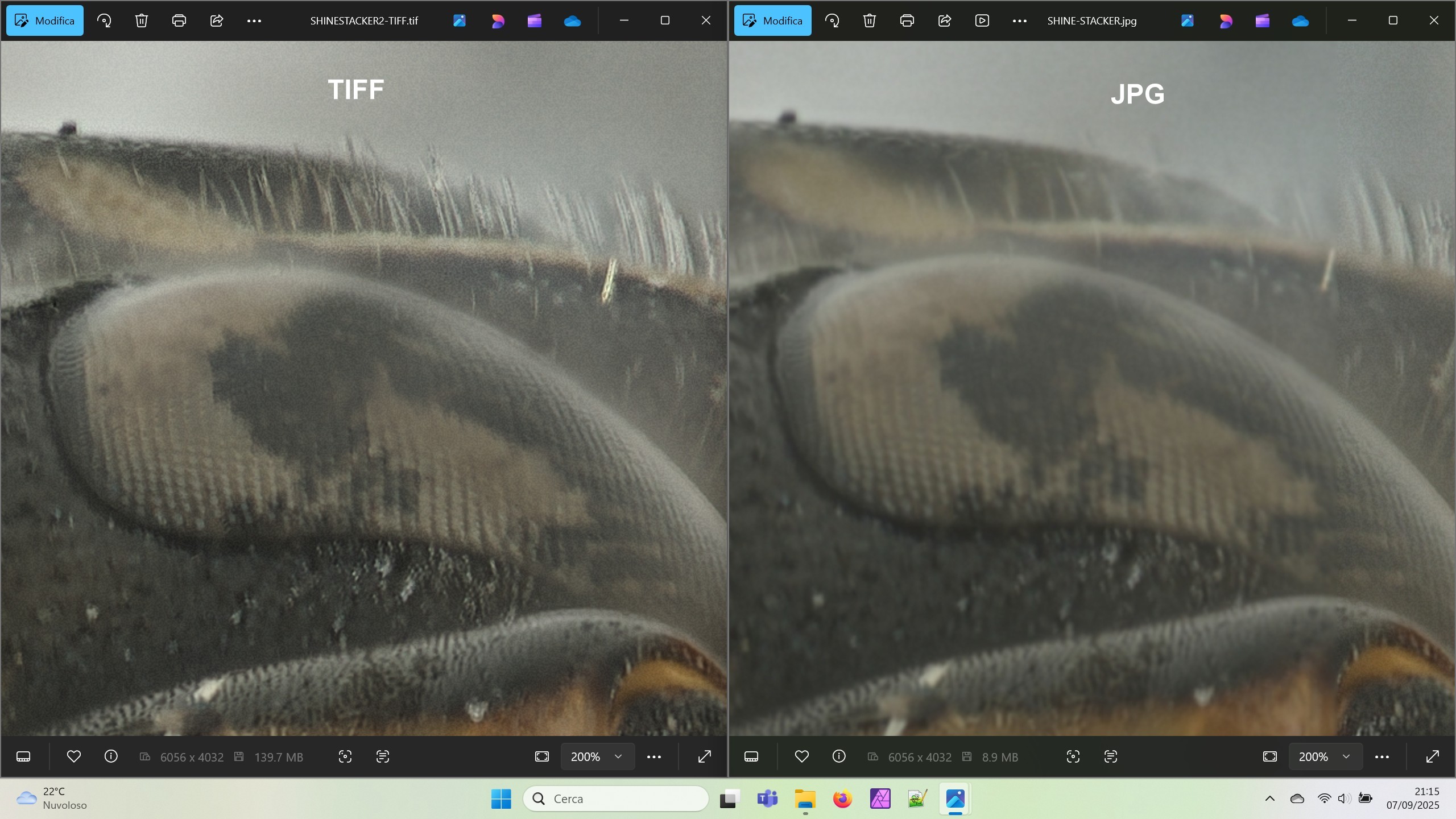The height and width of the screenshot is (819, 1456).
Task: Click visual search icon in JPG window
Action: point(1073,756)
